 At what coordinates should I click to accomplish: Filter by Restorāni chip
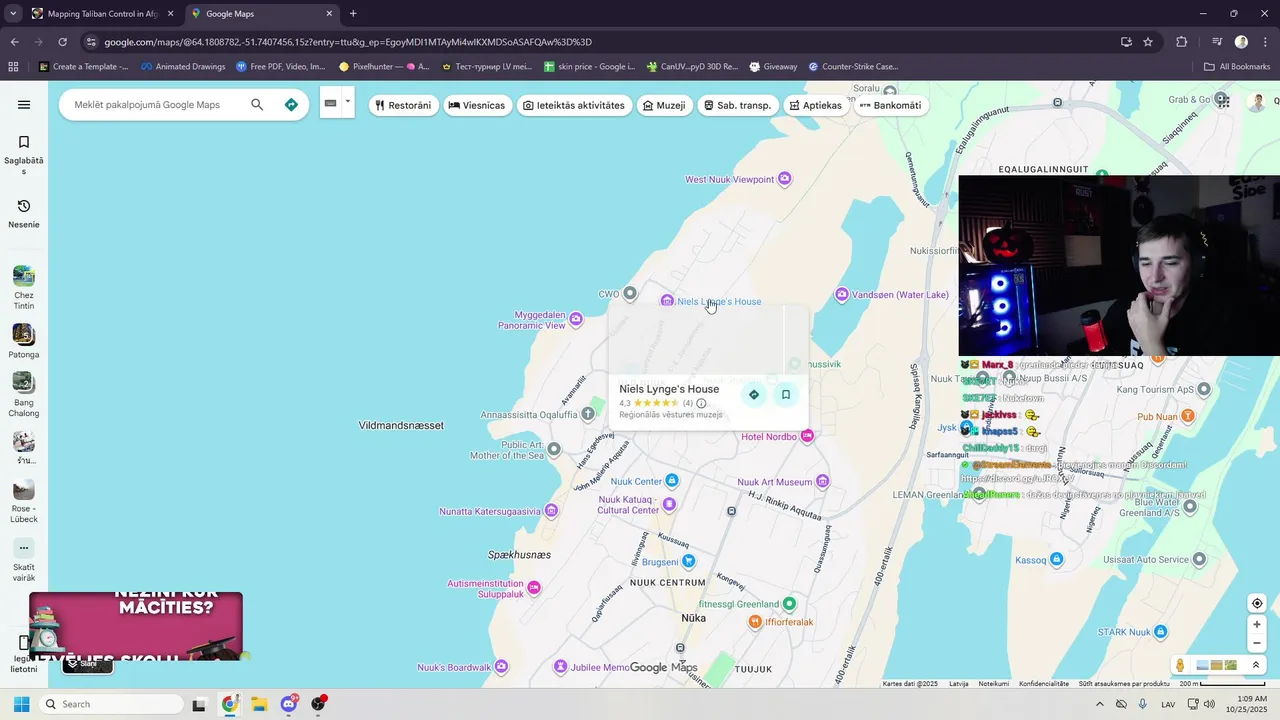(x=403, y=105)
